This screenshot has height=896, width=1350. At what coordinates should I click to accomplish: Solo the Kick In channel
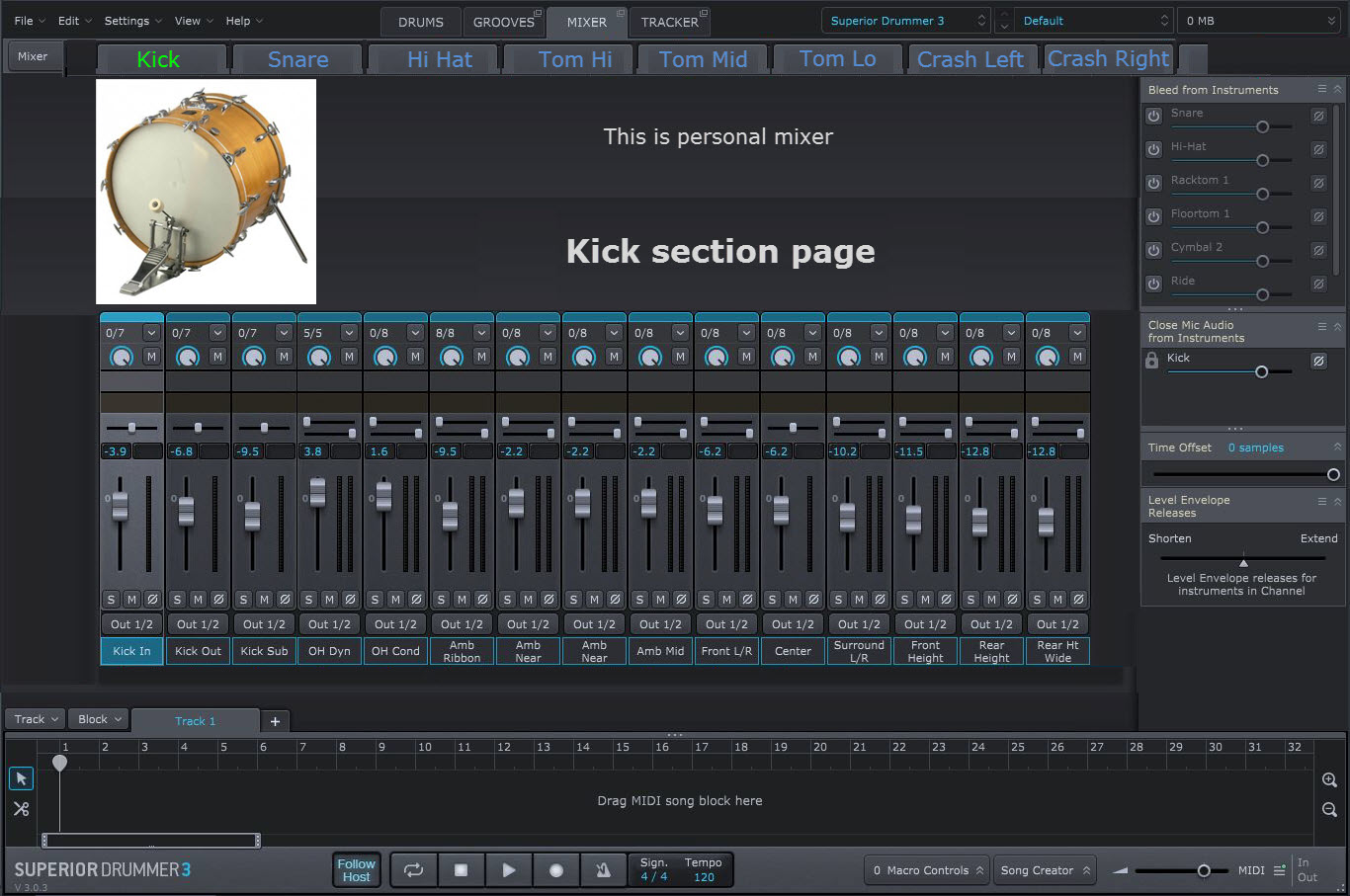point(111,599)
